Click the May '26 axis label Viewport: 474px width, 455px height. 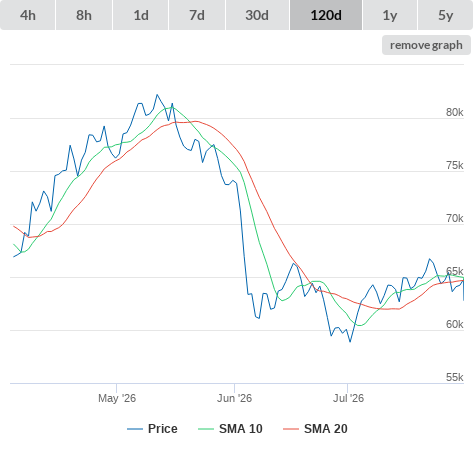(x=117, y=398)
